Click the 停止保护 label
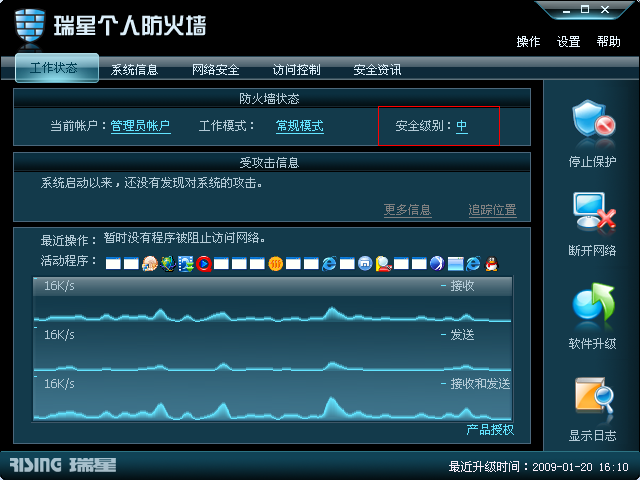The image size is (640, 480). click(592, 162)
